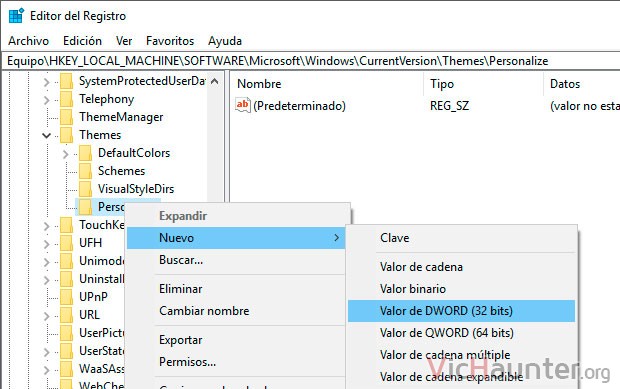620x389 pixels.
Task: Select the UPnP key label
Action: 93,297
